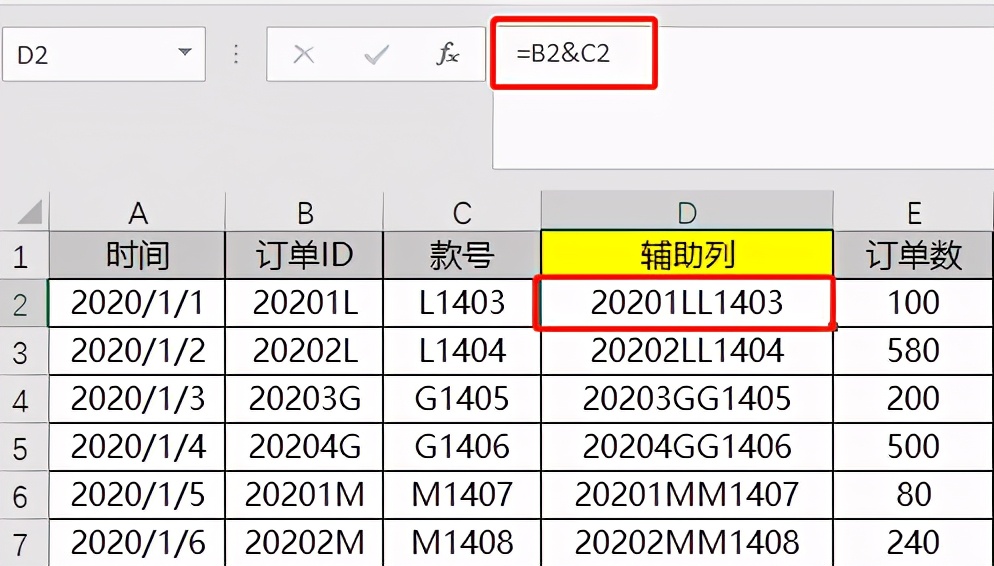Select order ID cell 20201M
This screenshot has height=566, width=994.
pos(304,495)
